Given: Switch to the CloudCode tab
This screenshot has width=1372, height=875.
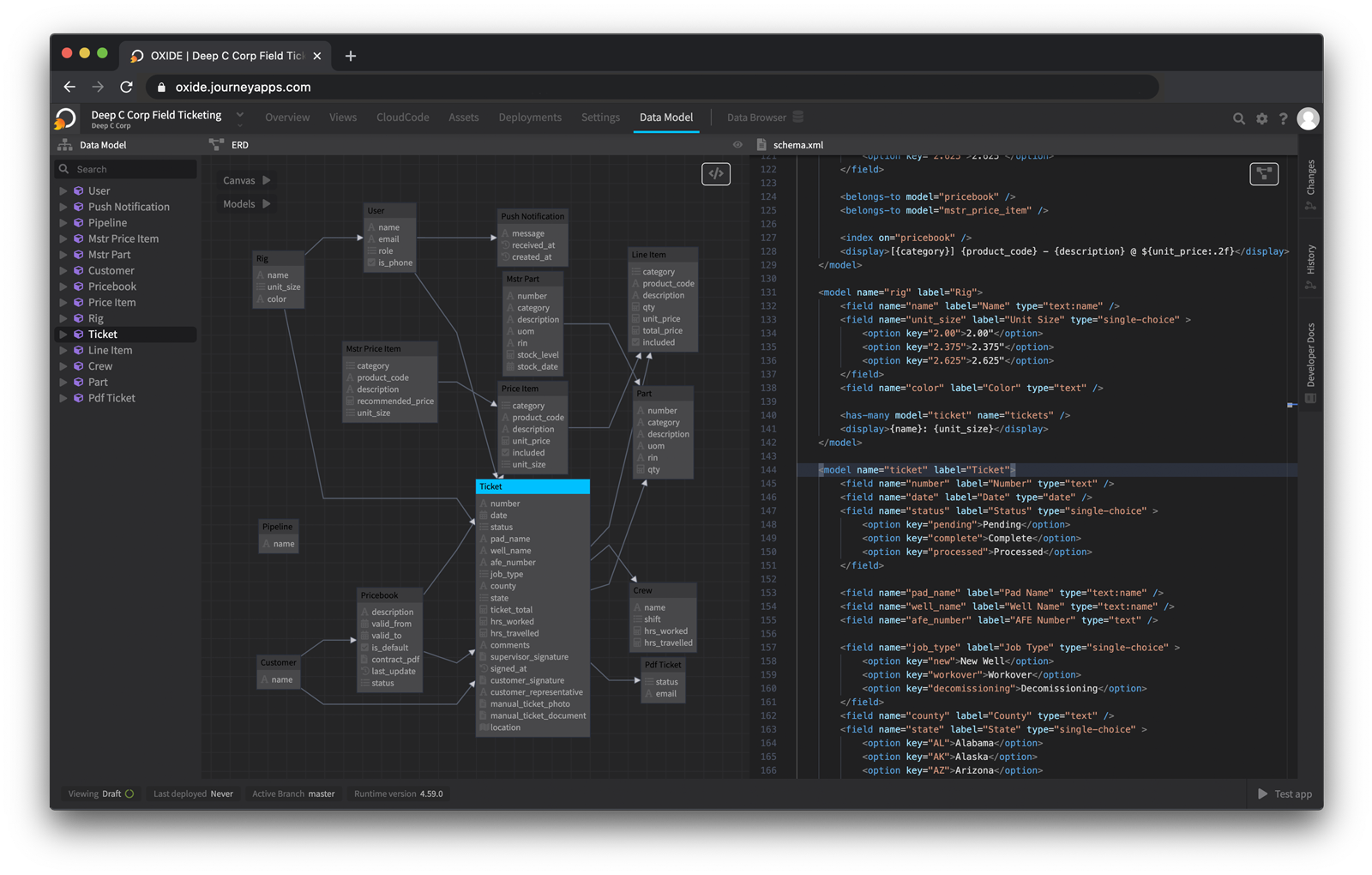Looking at the screenshot, I should (x=402, y=118).
